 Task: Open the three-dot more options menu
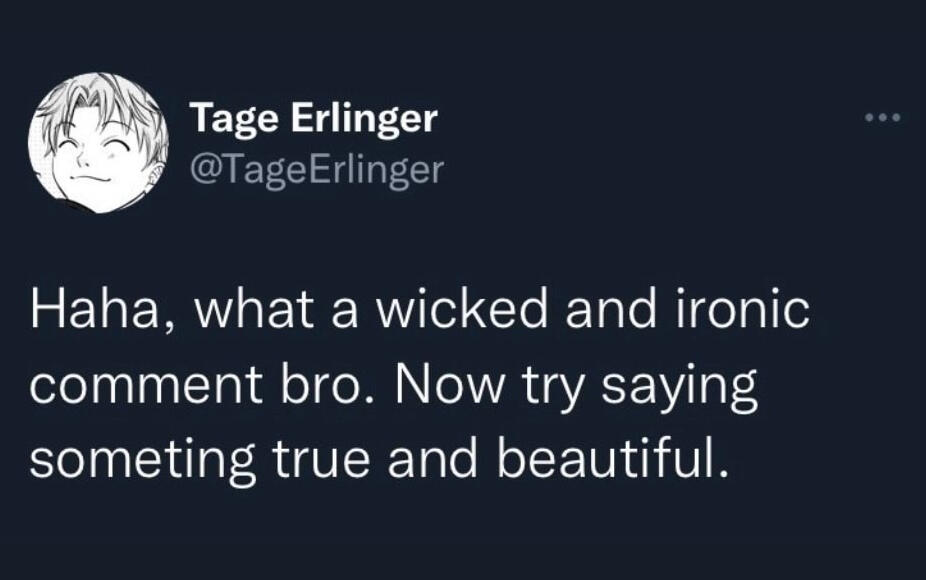(x=883, y=119)
